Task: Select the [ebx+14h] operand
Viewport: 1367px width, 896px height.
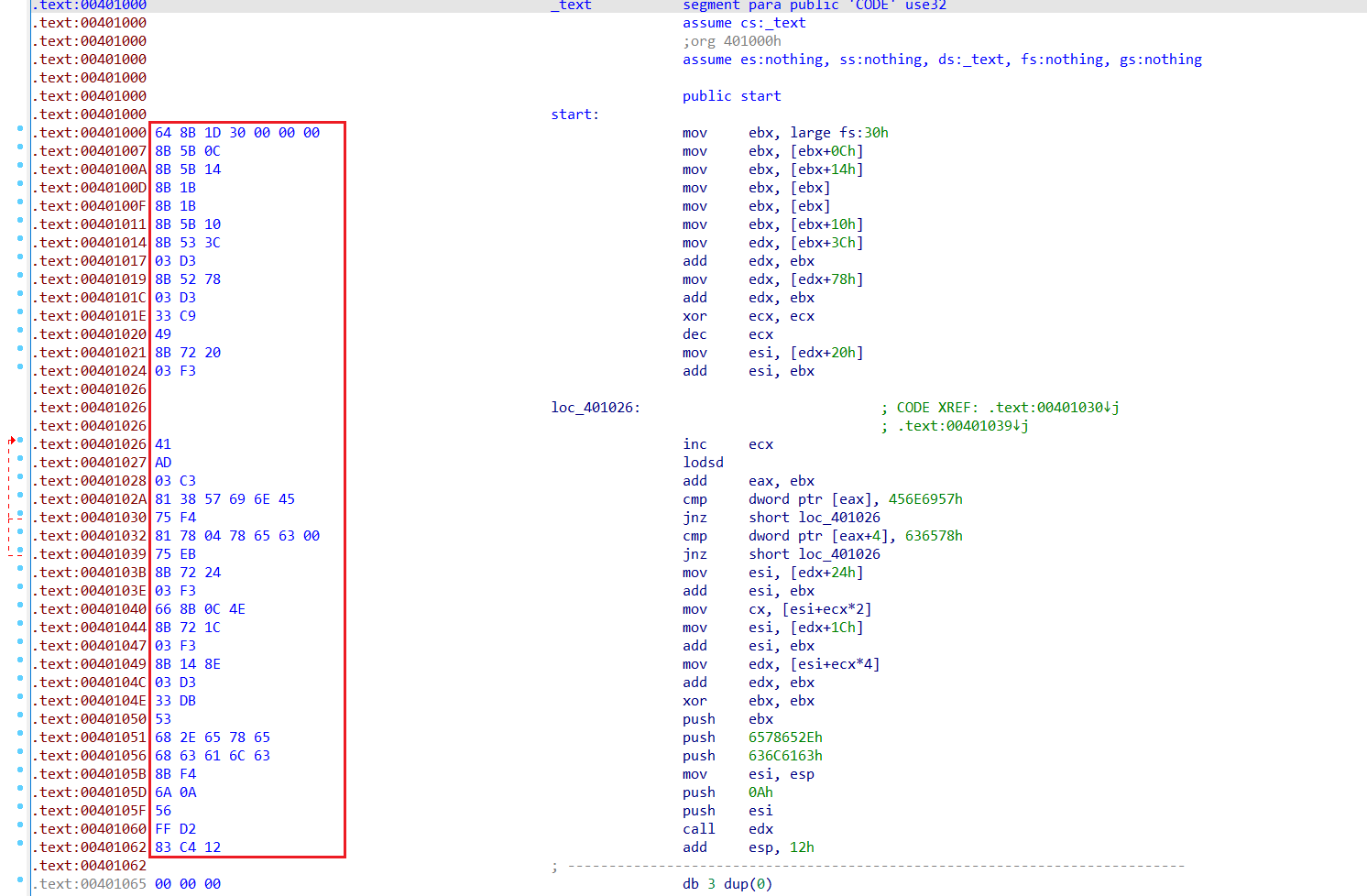Action: tap(826, 169)
